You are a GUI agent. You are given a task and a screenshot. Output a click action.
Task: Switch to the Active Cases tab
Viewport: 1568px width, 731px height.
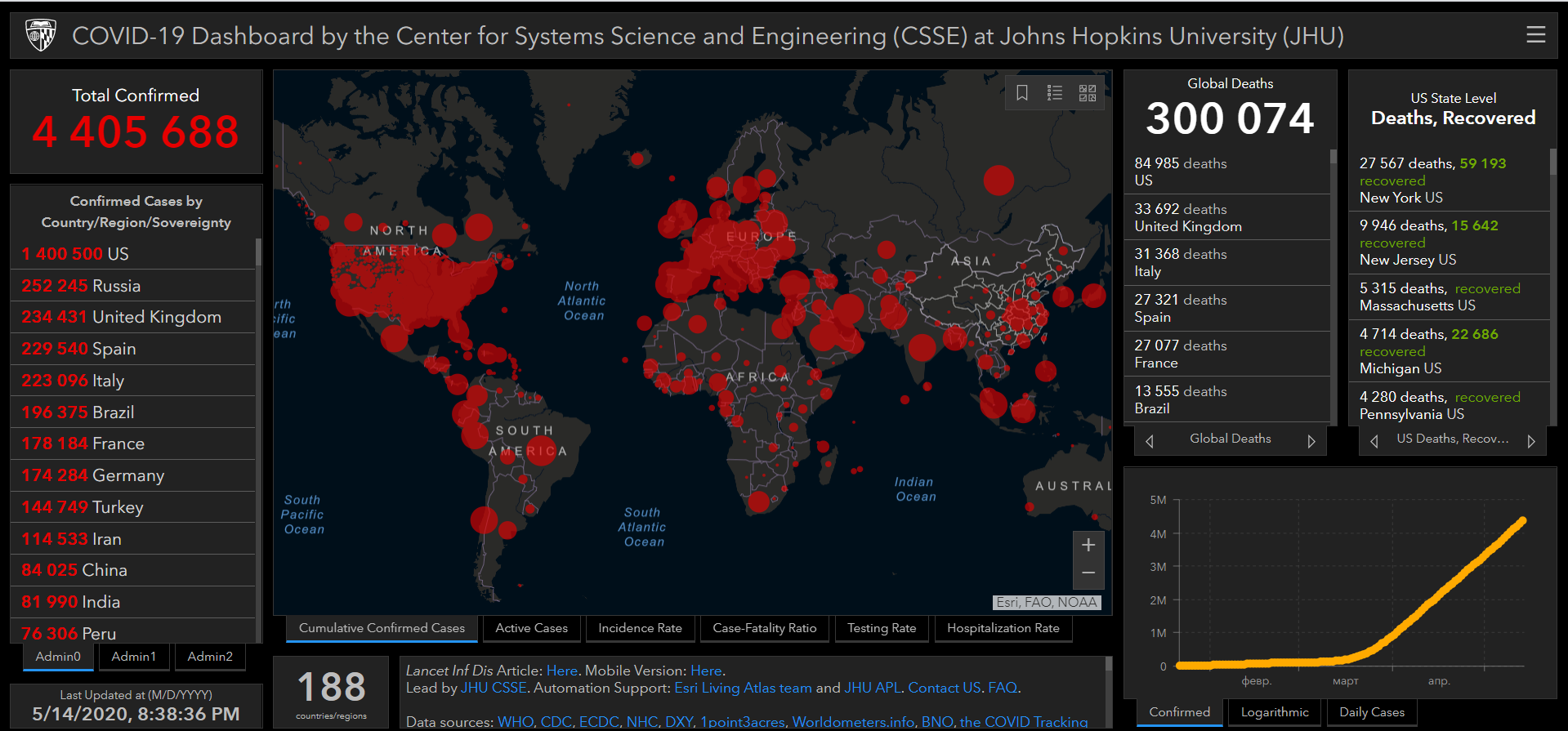pos(531,628)
